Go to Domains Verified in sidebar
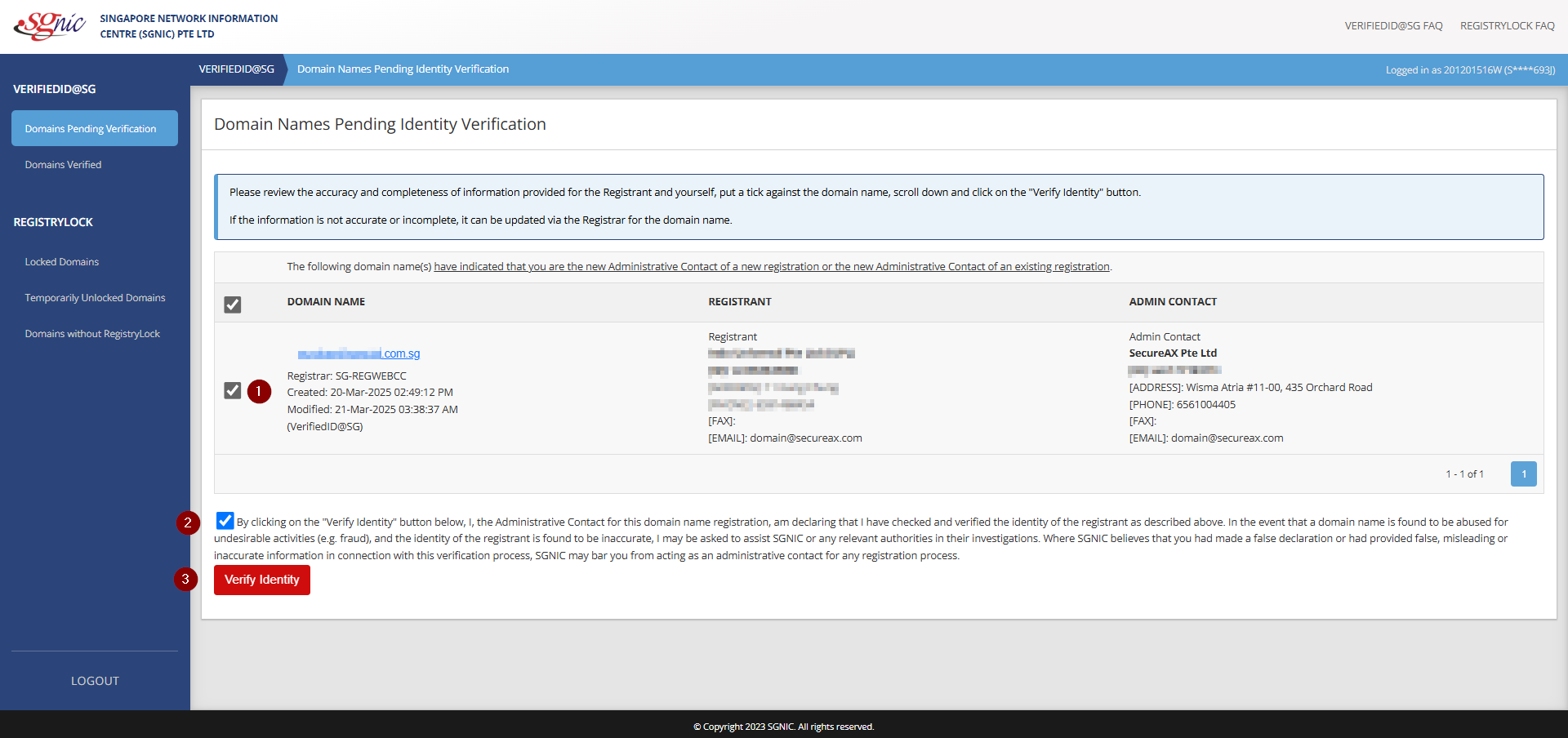Screen dimensions: 1568x738 (63, 165)
